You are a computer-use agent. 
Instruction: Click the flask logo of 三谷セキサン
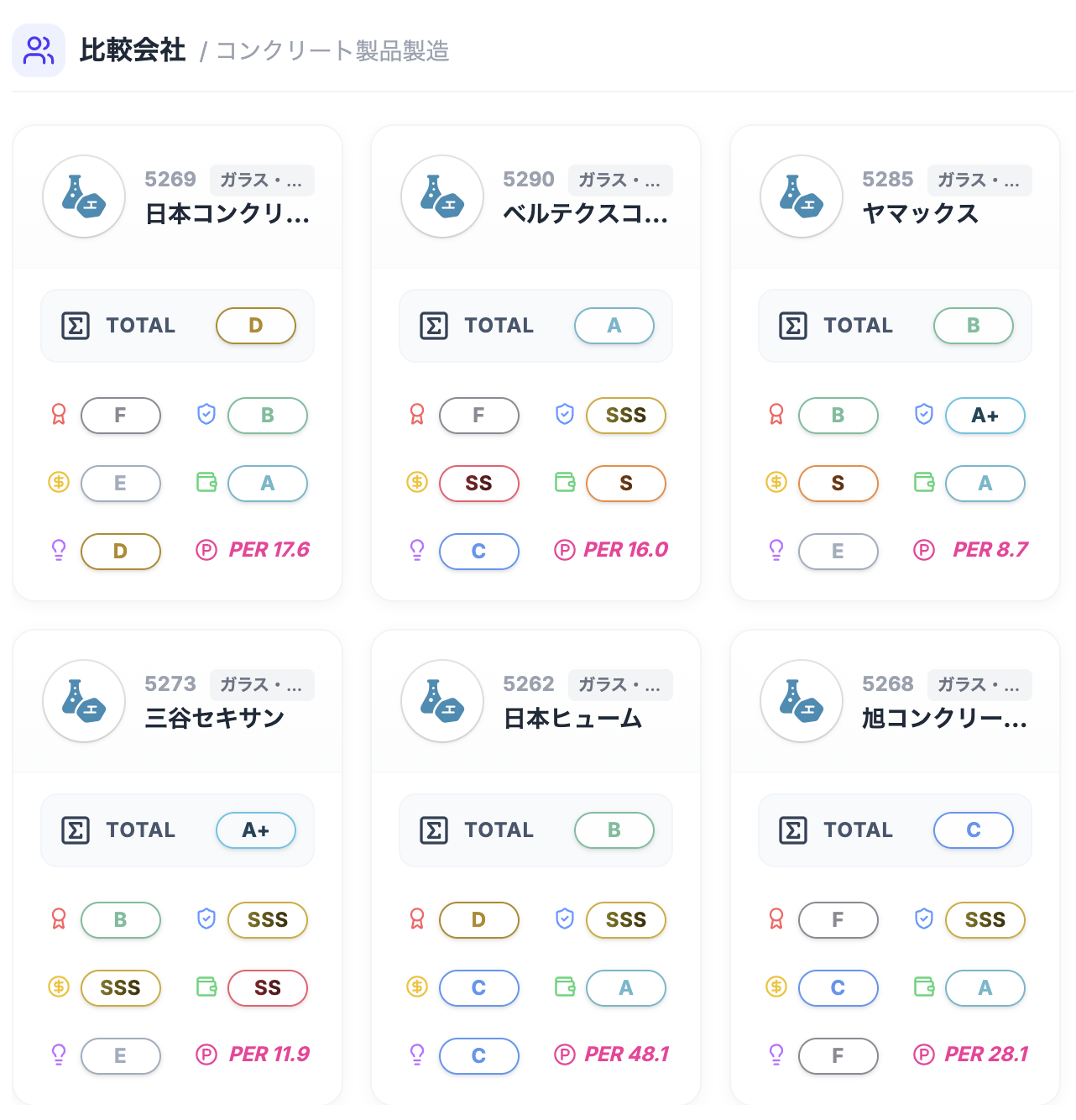84,701
